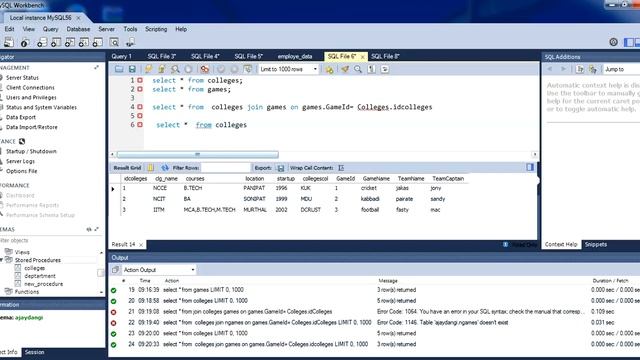This screenshot has height=360, width=640.
Task: Save snippet using the star icon
Action: point(329,69)
